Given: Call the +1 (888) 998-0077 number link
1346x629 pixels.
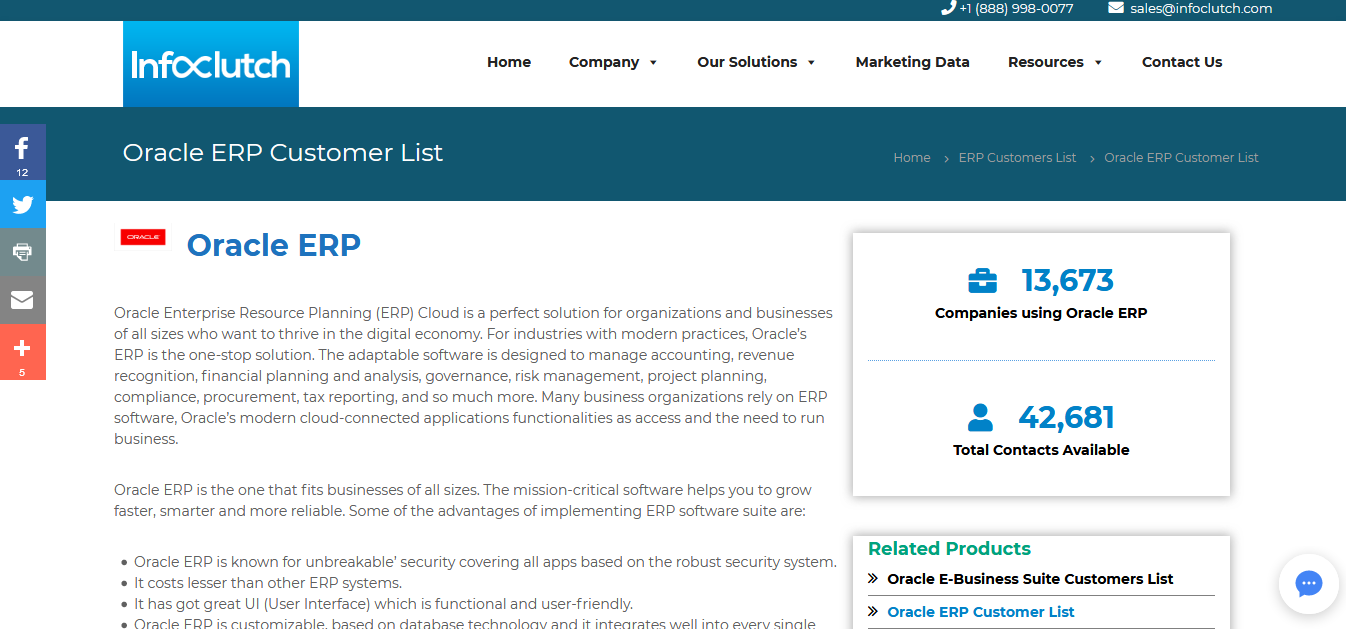Looking at the screenshot, I should click(x=1016, y=8).
